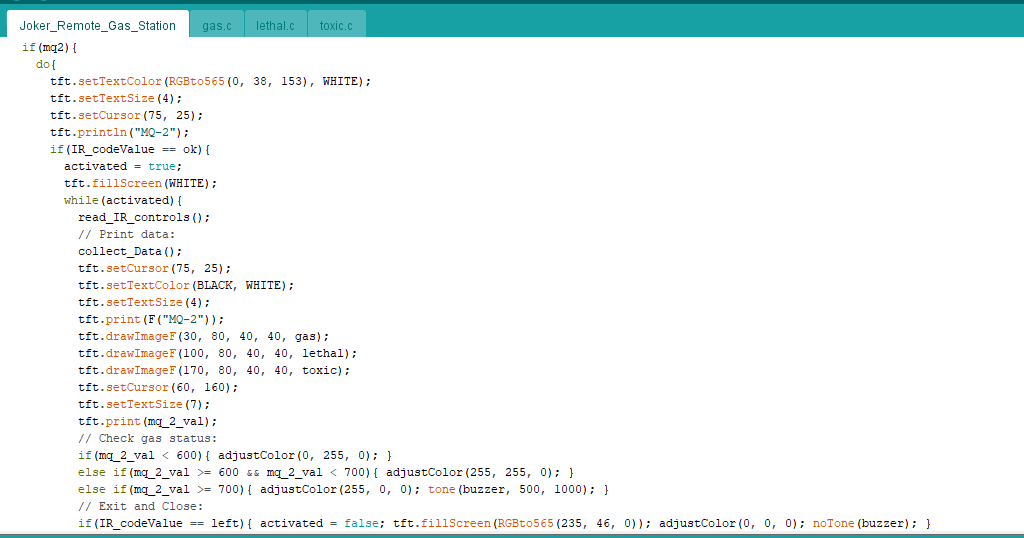
Task: Click the drawImageF line drawing gas
Action: (x=203, y=336)
